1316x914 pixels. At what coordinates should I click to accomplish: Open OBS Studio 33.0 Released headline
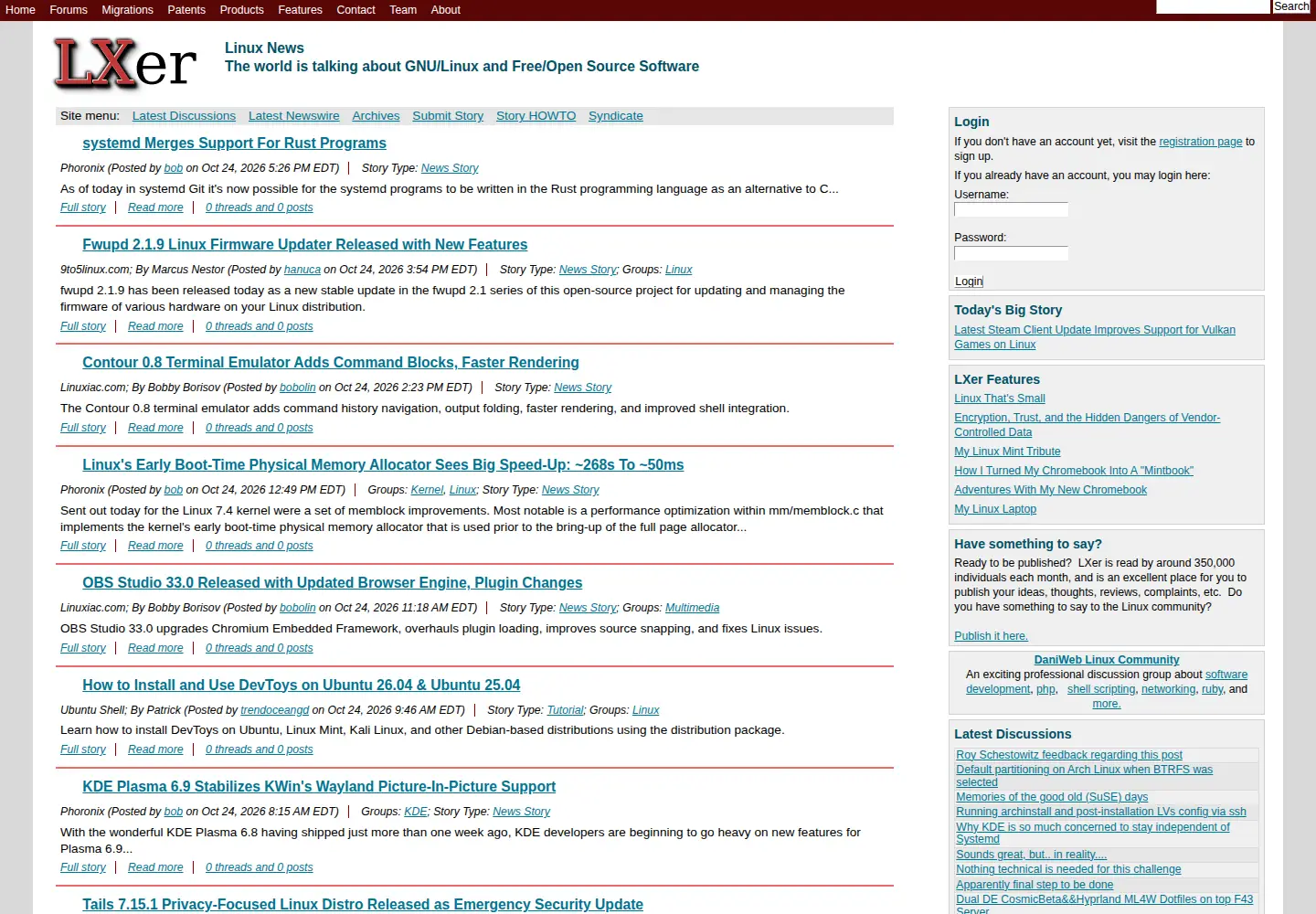click(332, 583)
